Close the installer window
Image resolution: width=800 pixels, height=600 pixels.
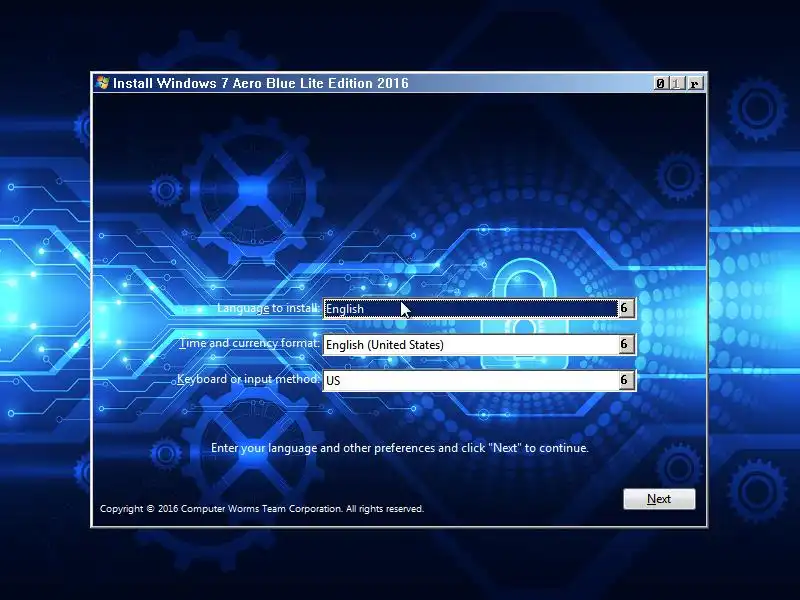click(694, 83)
